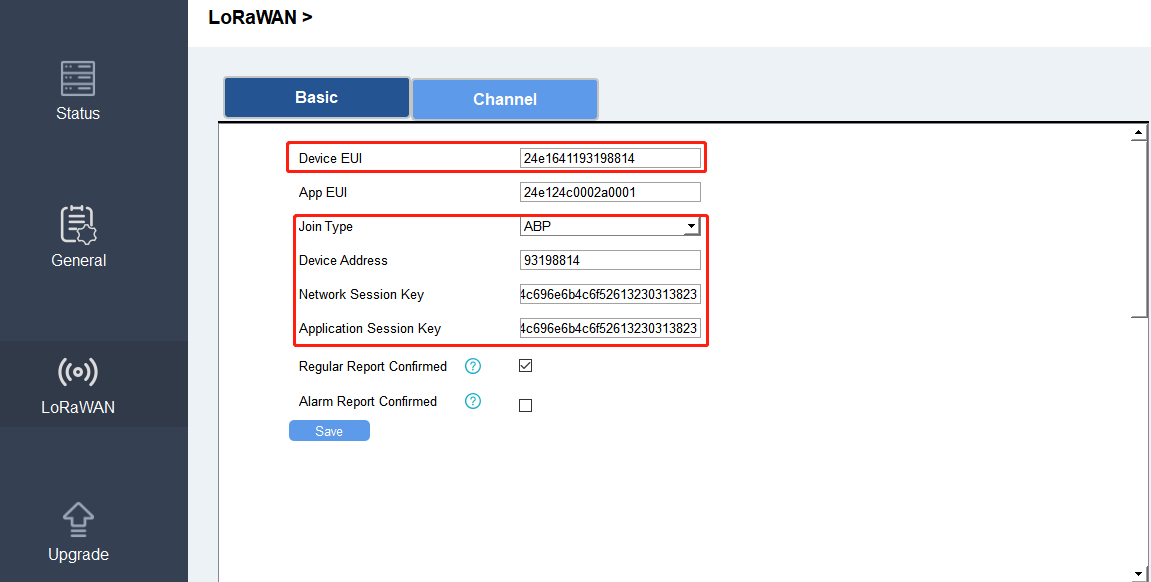Click the Device Address label

click(343, 261)
